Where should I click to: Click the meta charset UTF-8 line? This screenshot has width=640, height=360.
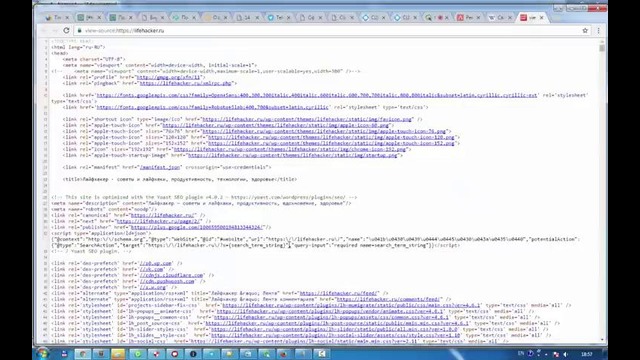click(94, 59)
